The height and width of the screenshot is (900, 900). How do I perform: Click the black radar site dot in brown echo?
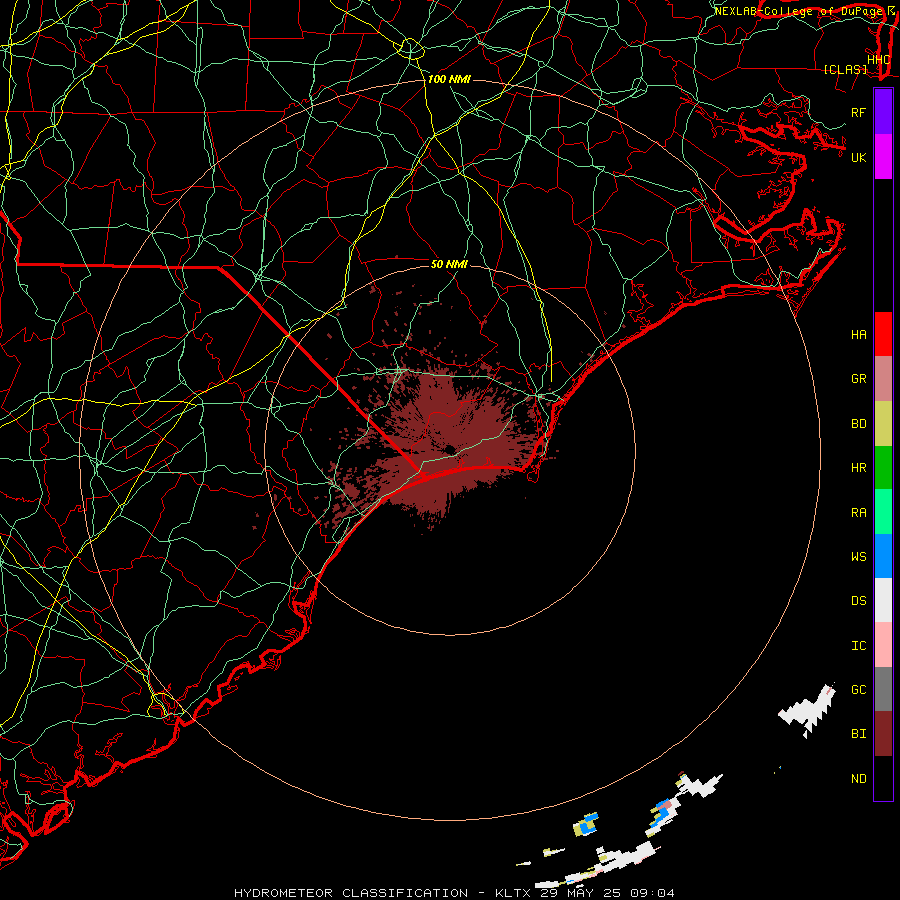(450, 449)
